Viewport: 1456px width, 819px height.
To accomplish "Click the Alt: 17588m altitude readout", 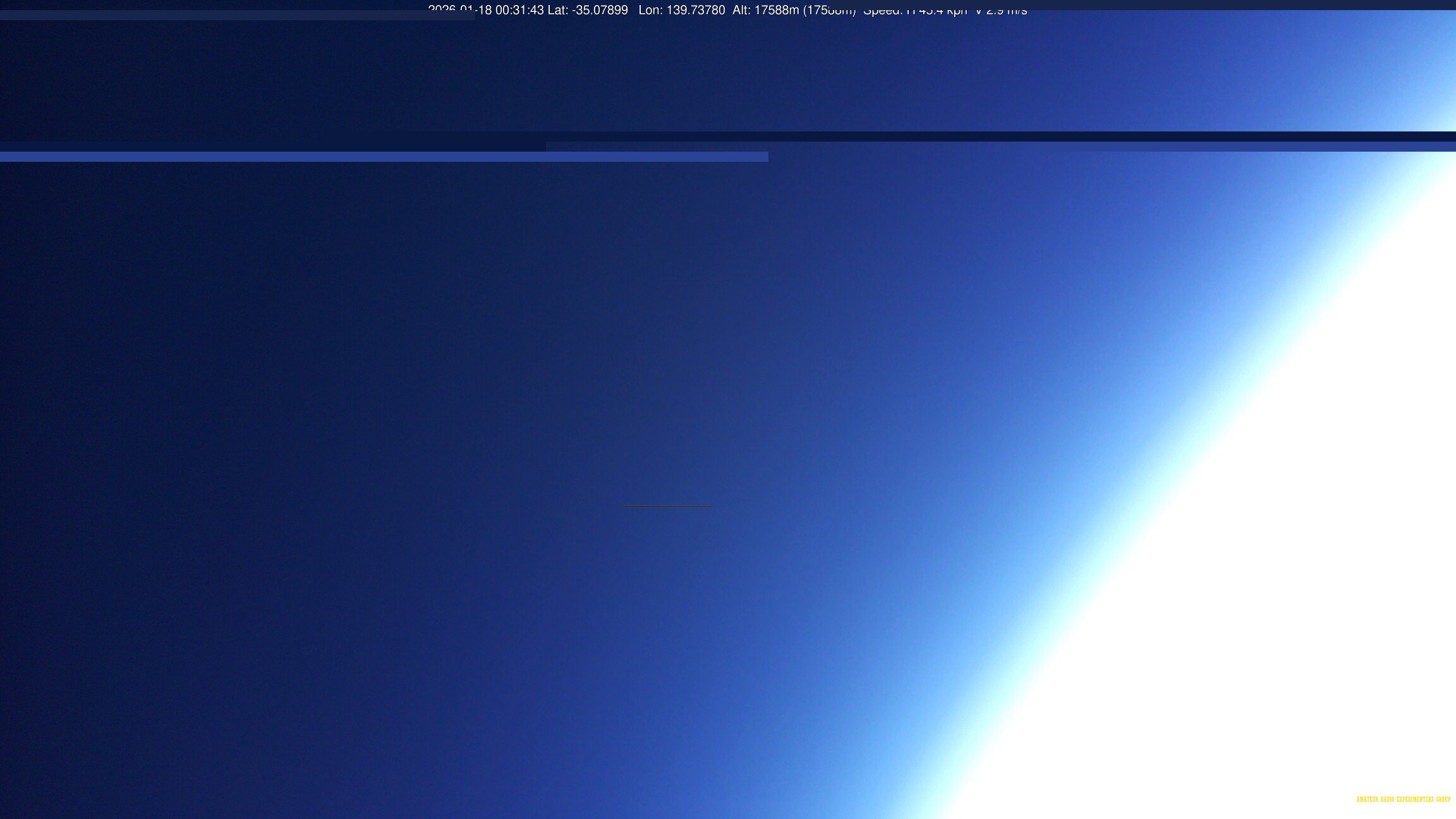I will [x=766, y=11].
